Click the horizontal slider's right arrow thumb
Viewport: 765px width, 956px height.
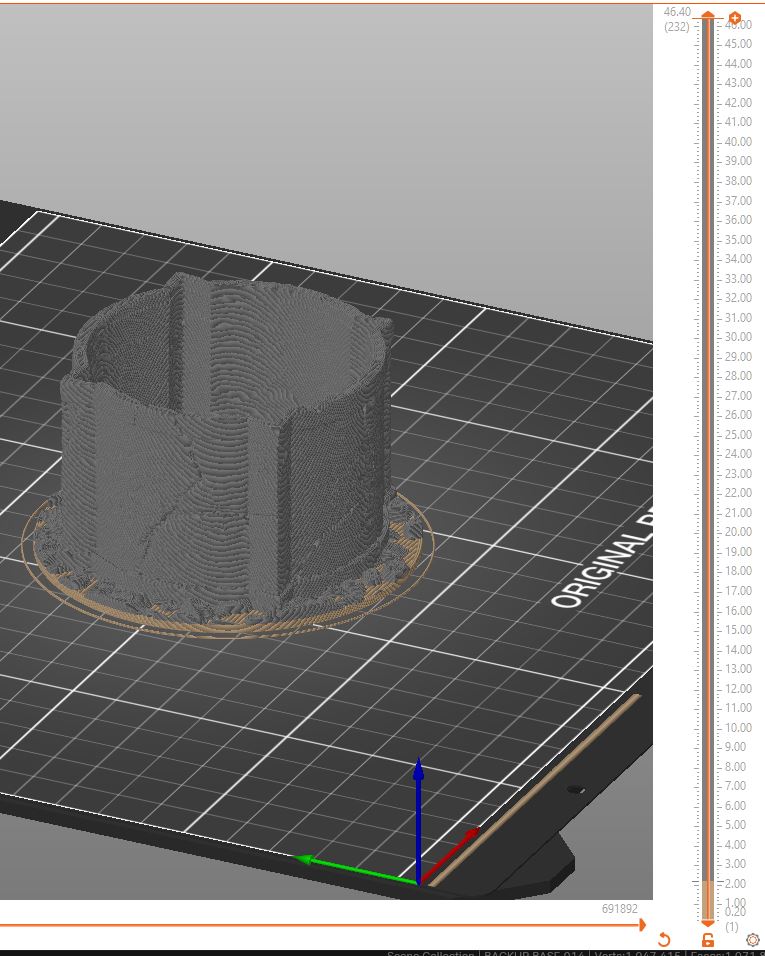point(641,925)
